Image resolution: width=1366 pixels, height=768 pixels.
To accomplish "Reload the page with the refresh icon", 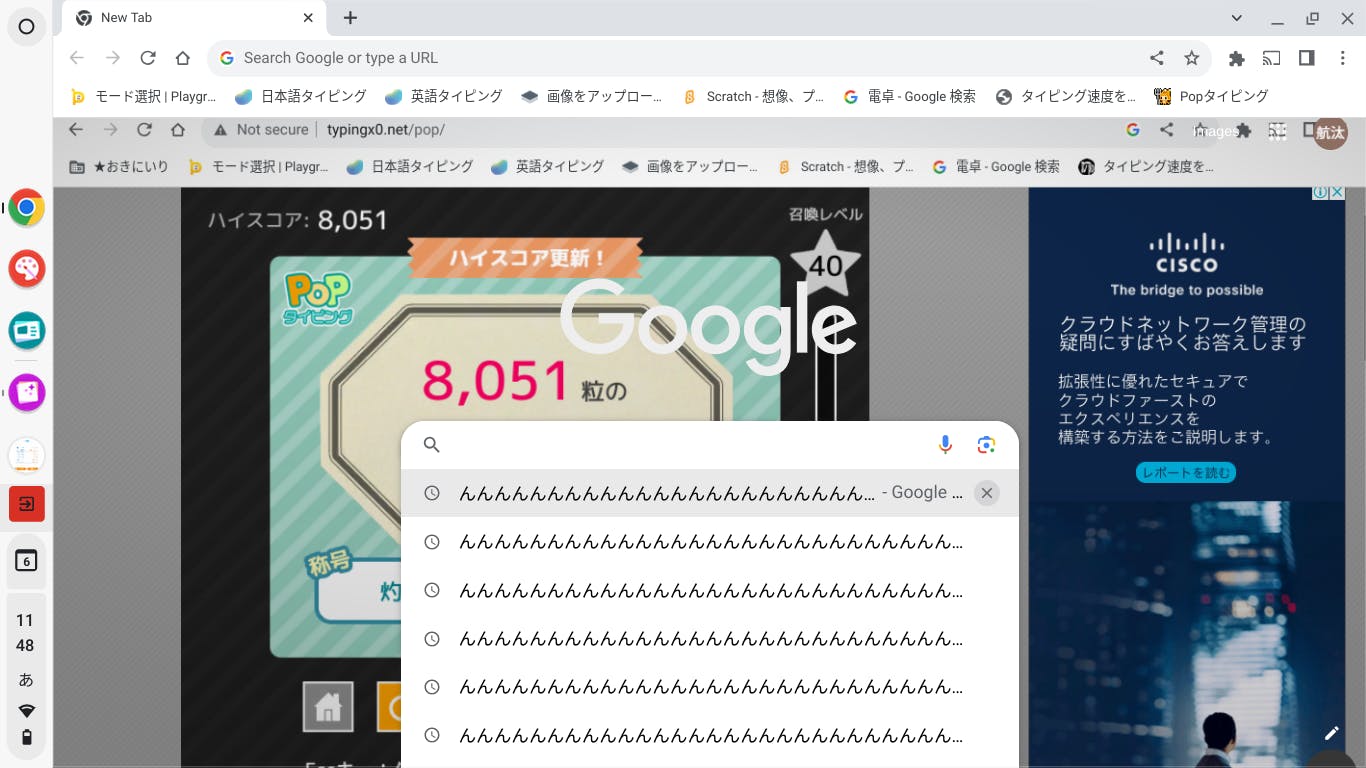I will click(x=148, y=58).
